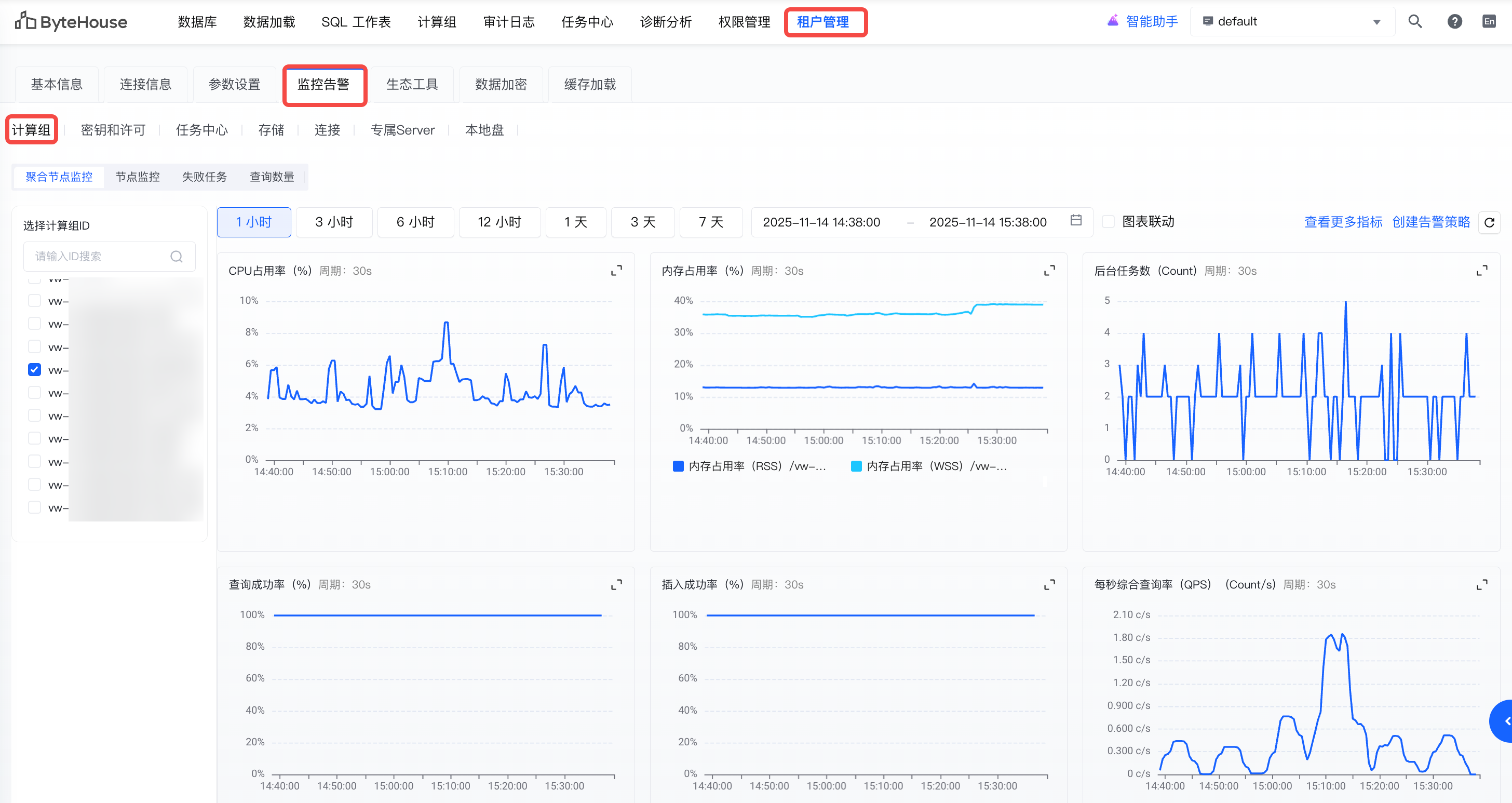
Task: Click the search magnifier icon in header
Action: click(1414, 22)
